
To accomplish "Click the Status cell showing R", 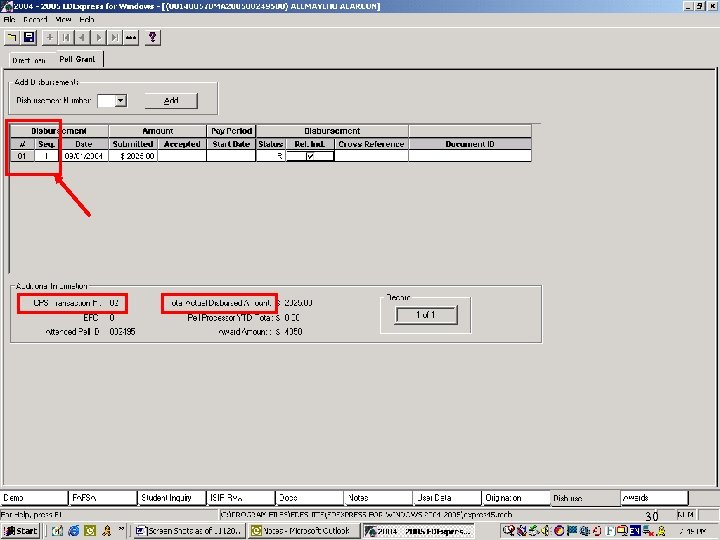I will click(270, 156).
